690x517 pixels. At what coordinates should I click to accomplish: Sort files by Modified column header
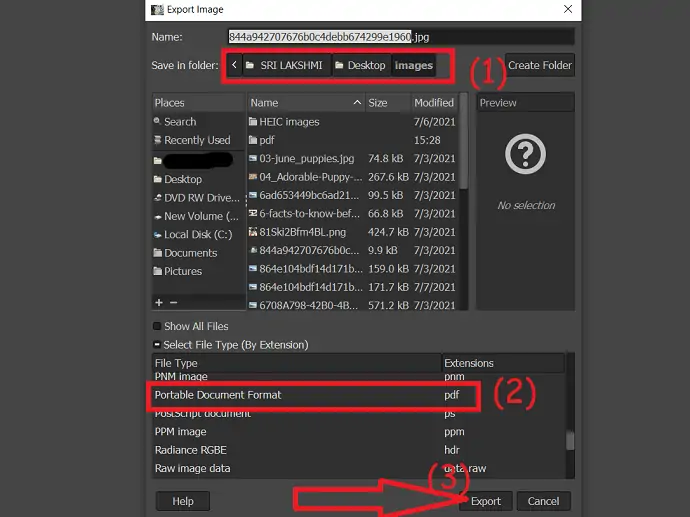tap(434, 103)
